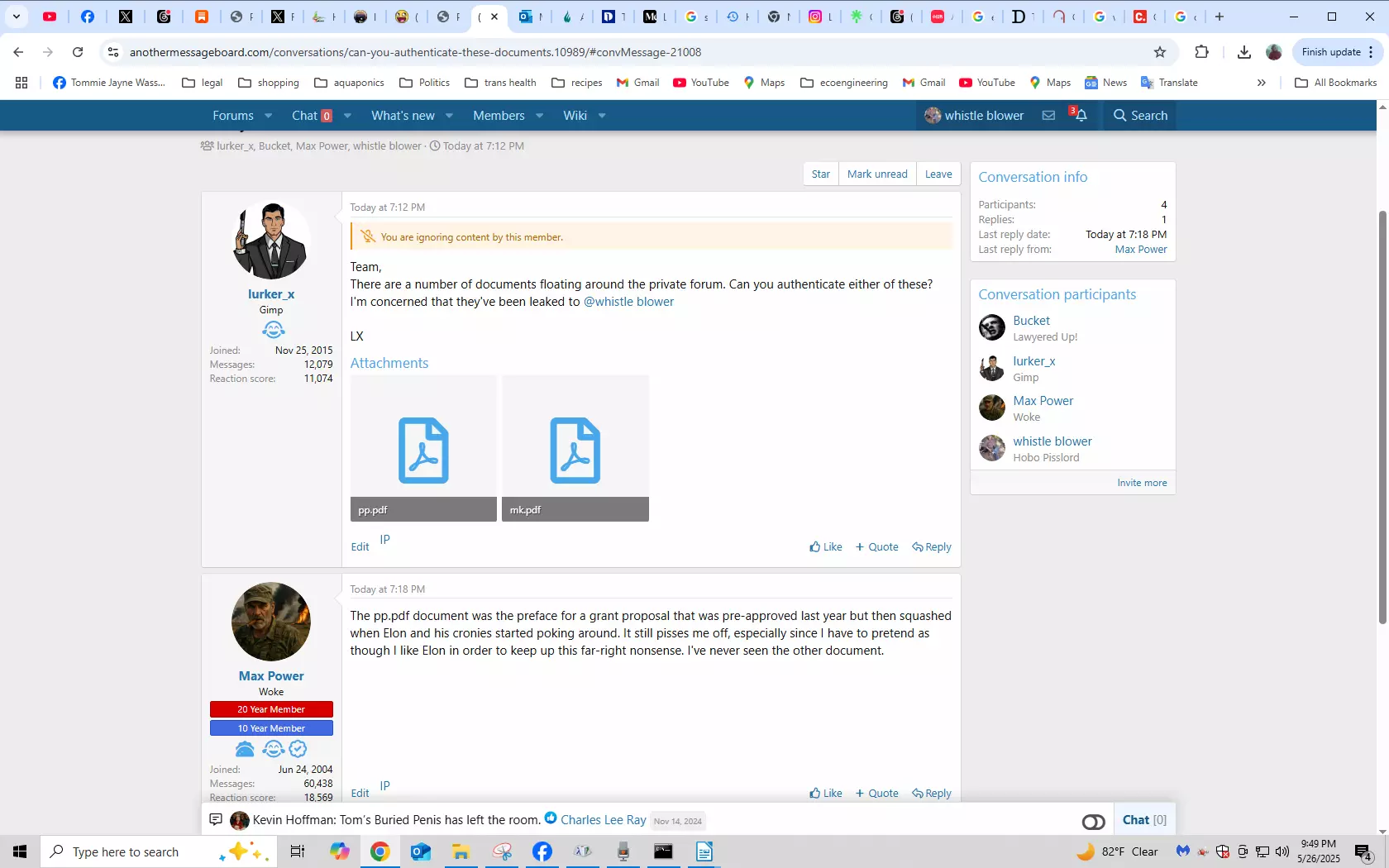Open the Chat [0] panel button
This screenshot has height=868, width=1389.
1144,820
